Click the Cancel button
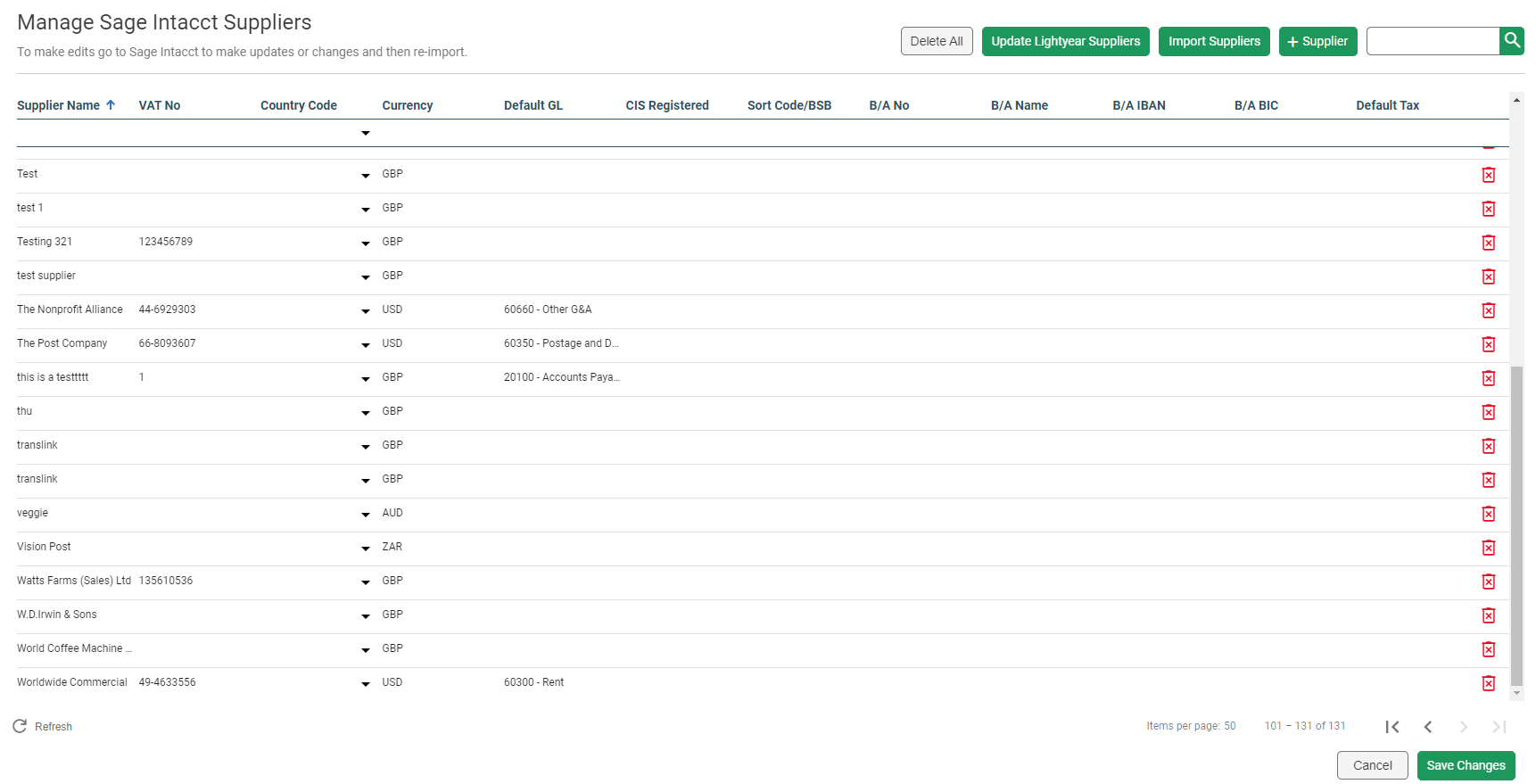1536x784 pixels. [1372, 765]
